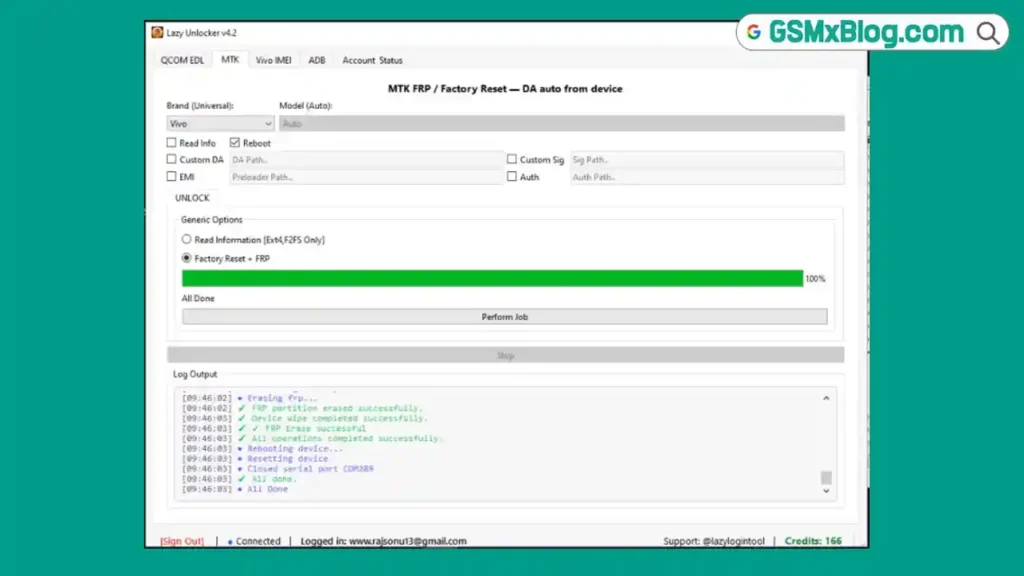Image resolution: width=1024 pixels, height=576 pixels.
Task: Click the log scrollbar thumb
Action: click(x=826, y=477)
